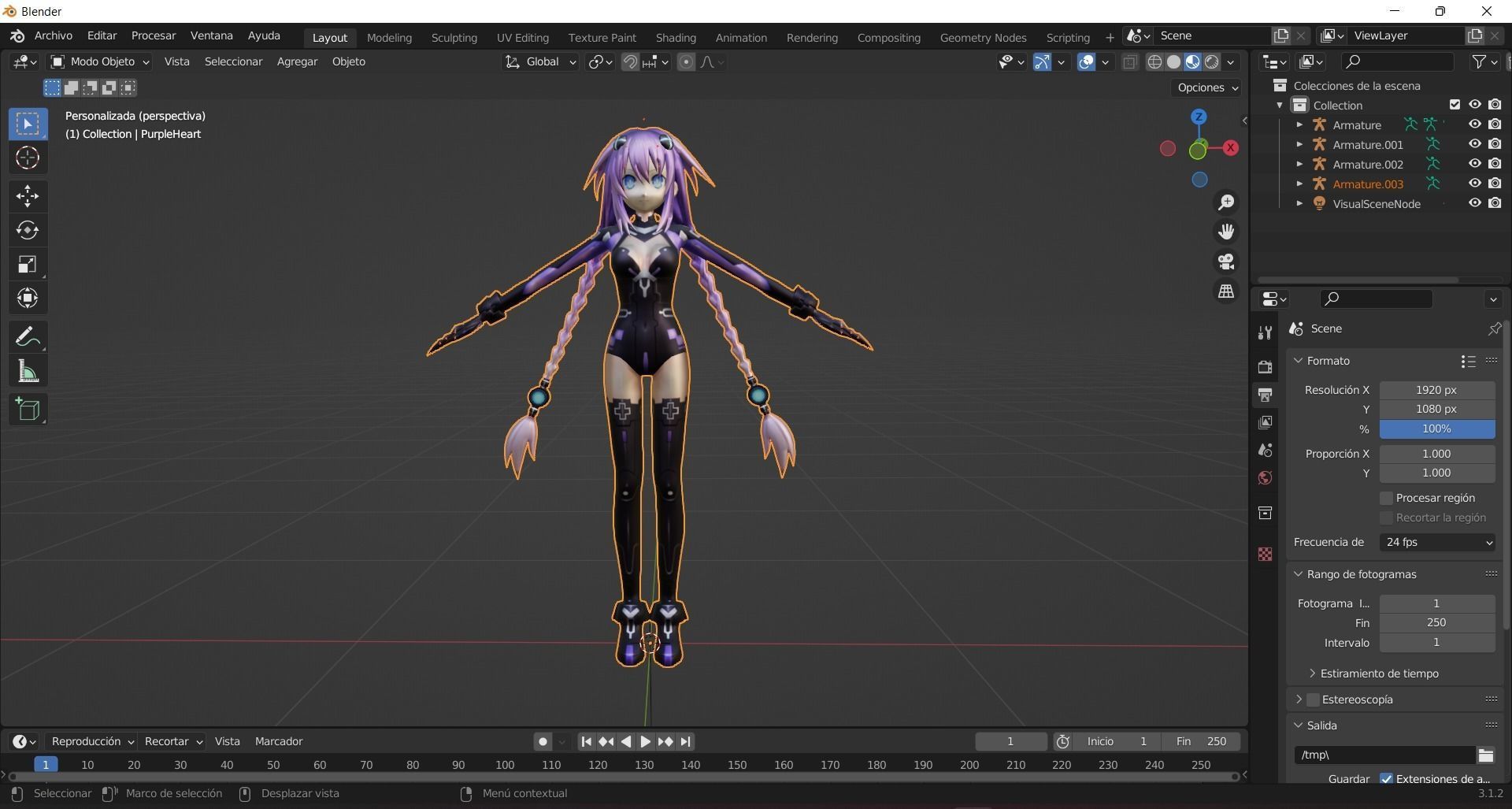Image resolution: width=1512 pixels, height=809 pixels.
Task: Activate the Rotate tool
Action: [x=28, y=230]
